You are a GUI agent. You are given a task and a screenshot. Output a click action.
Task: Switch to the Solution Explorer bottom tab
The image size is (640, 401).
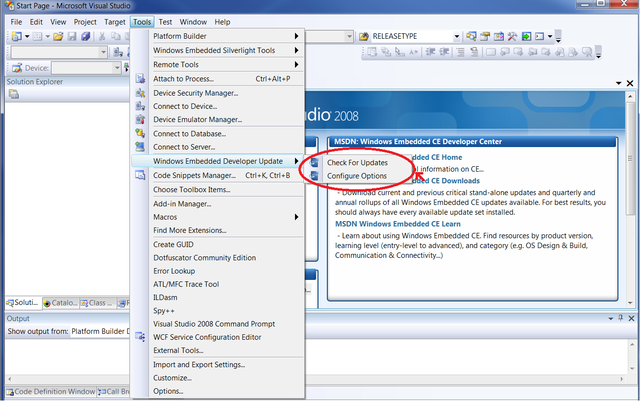tap(23, 303)
